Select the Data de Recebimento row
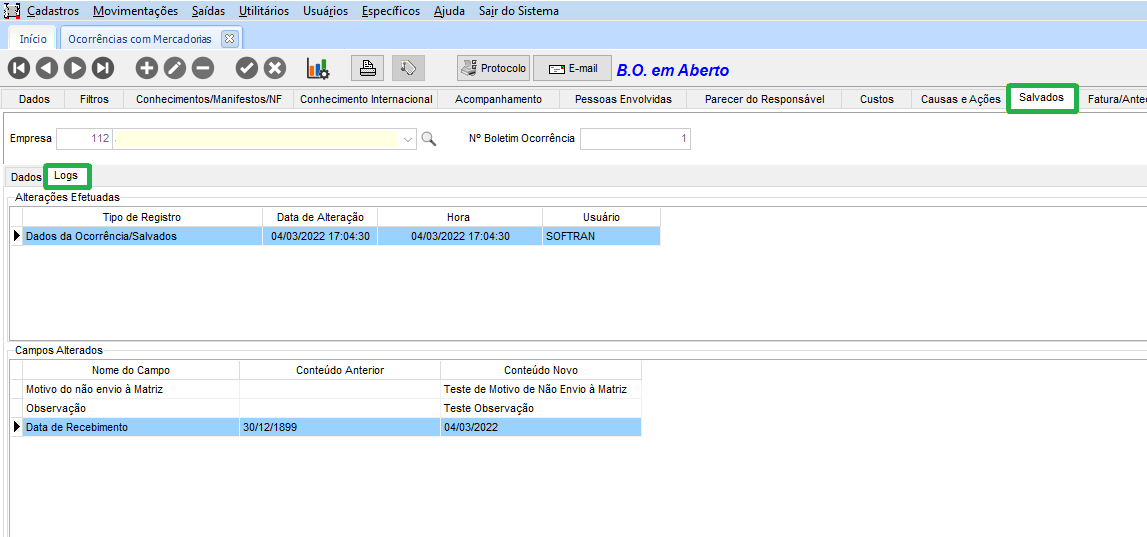The height and width of the screenshot is (537, 1147). tap(332, 427)
